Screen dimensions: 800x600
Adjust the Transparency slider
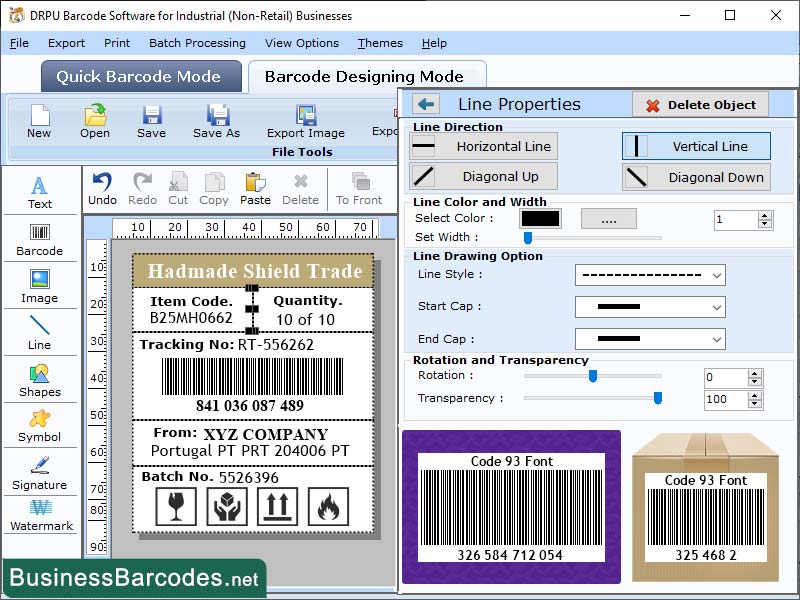point(657,397)
